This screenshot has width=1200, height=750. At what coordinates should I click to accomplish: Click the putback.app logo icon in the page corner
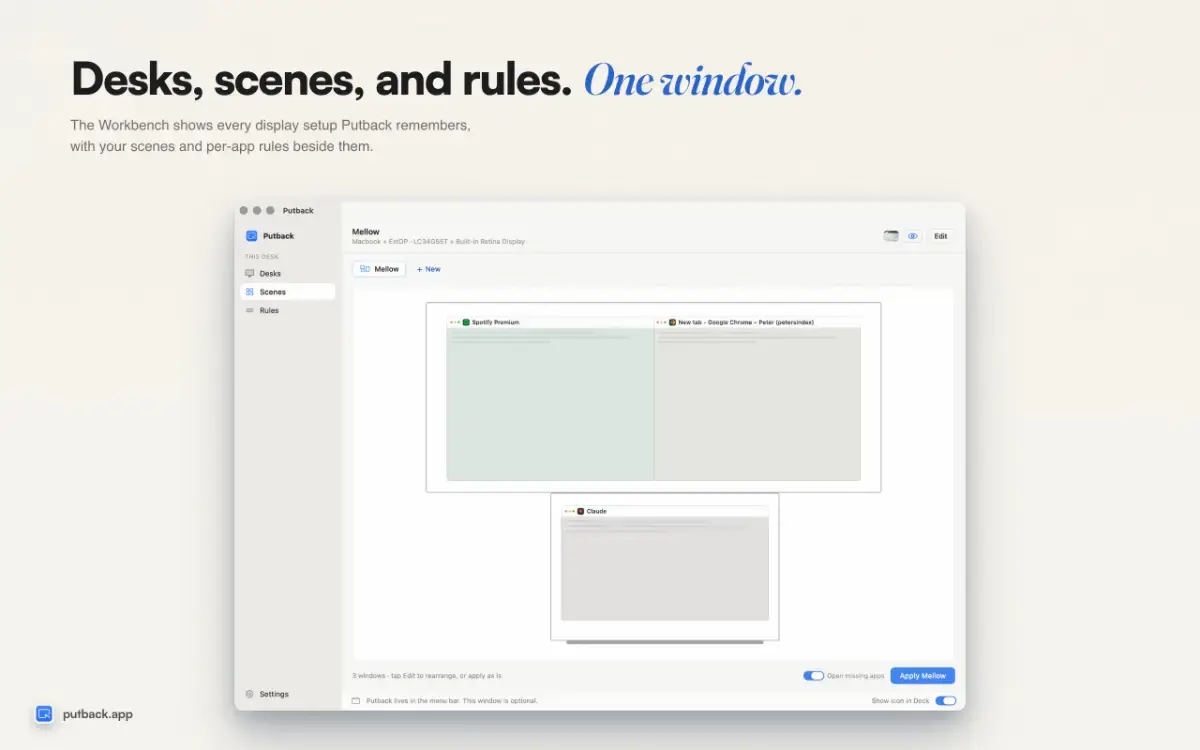pos(44,714)
